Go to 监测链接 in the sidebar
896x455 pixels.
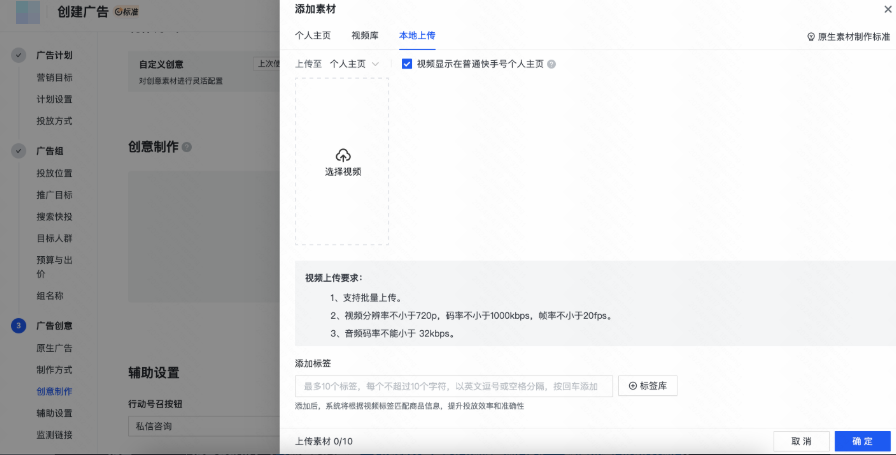[x=54, y=435]
